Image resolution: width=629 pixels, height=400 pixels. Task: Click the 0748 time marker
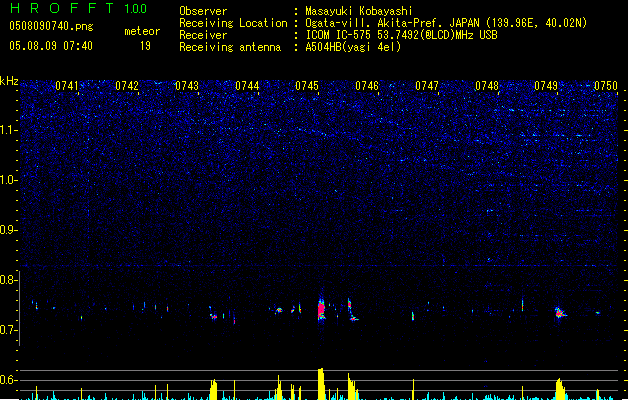[487, 86]
